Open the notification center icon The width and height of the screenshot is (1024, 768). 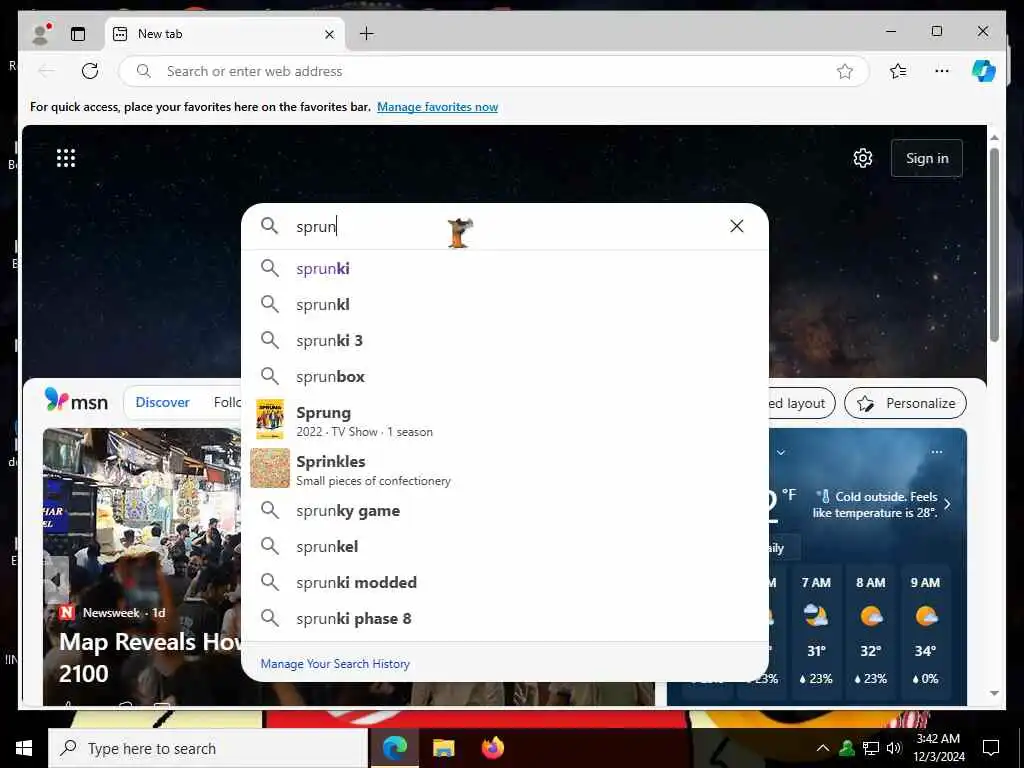click(991, 748)
